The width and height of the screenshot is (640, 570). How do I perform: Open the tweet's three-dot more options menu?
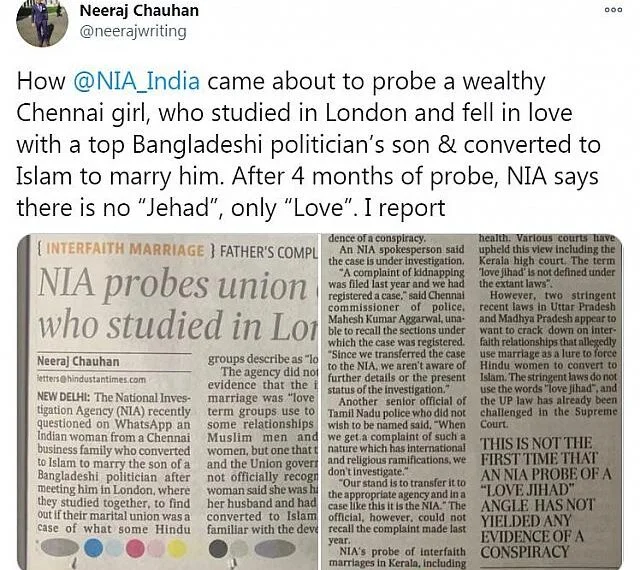(x=613, y=10)
